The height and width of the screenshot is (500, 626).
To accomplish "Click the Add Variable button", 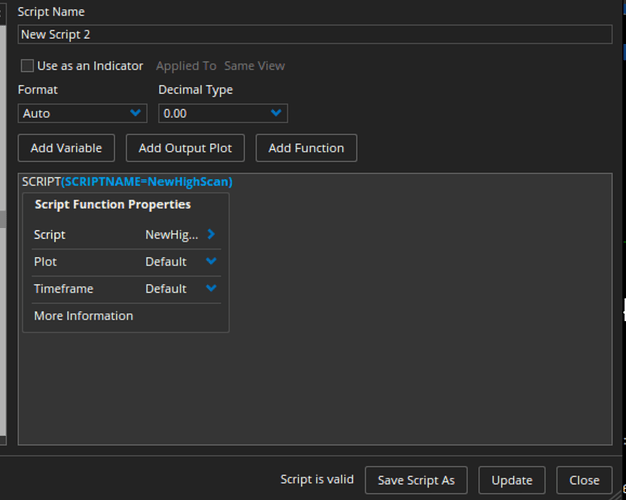I will [x=66, y=148].
